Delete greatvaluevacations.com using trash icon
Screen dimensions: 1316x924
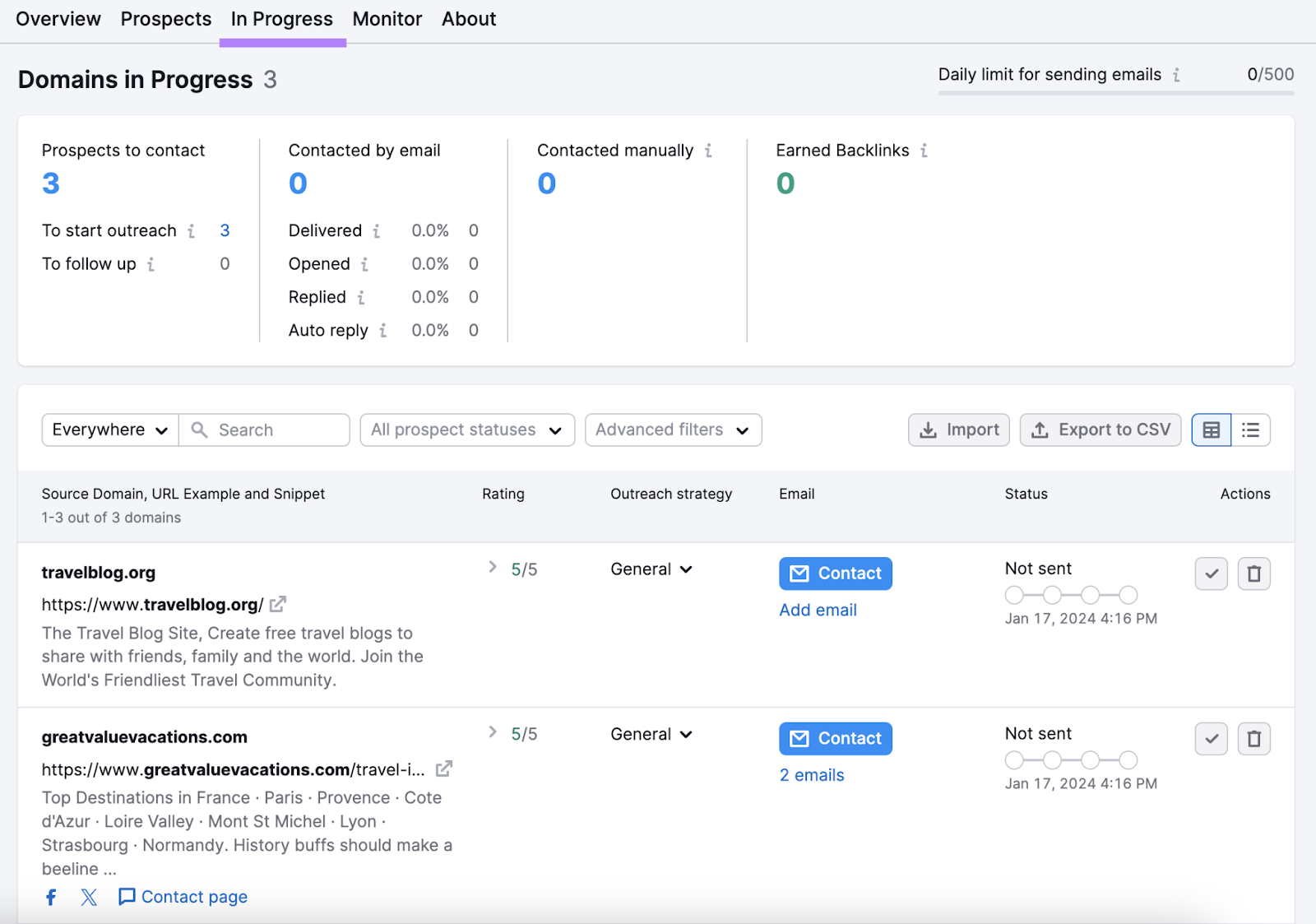click(x=1253, y=738)
